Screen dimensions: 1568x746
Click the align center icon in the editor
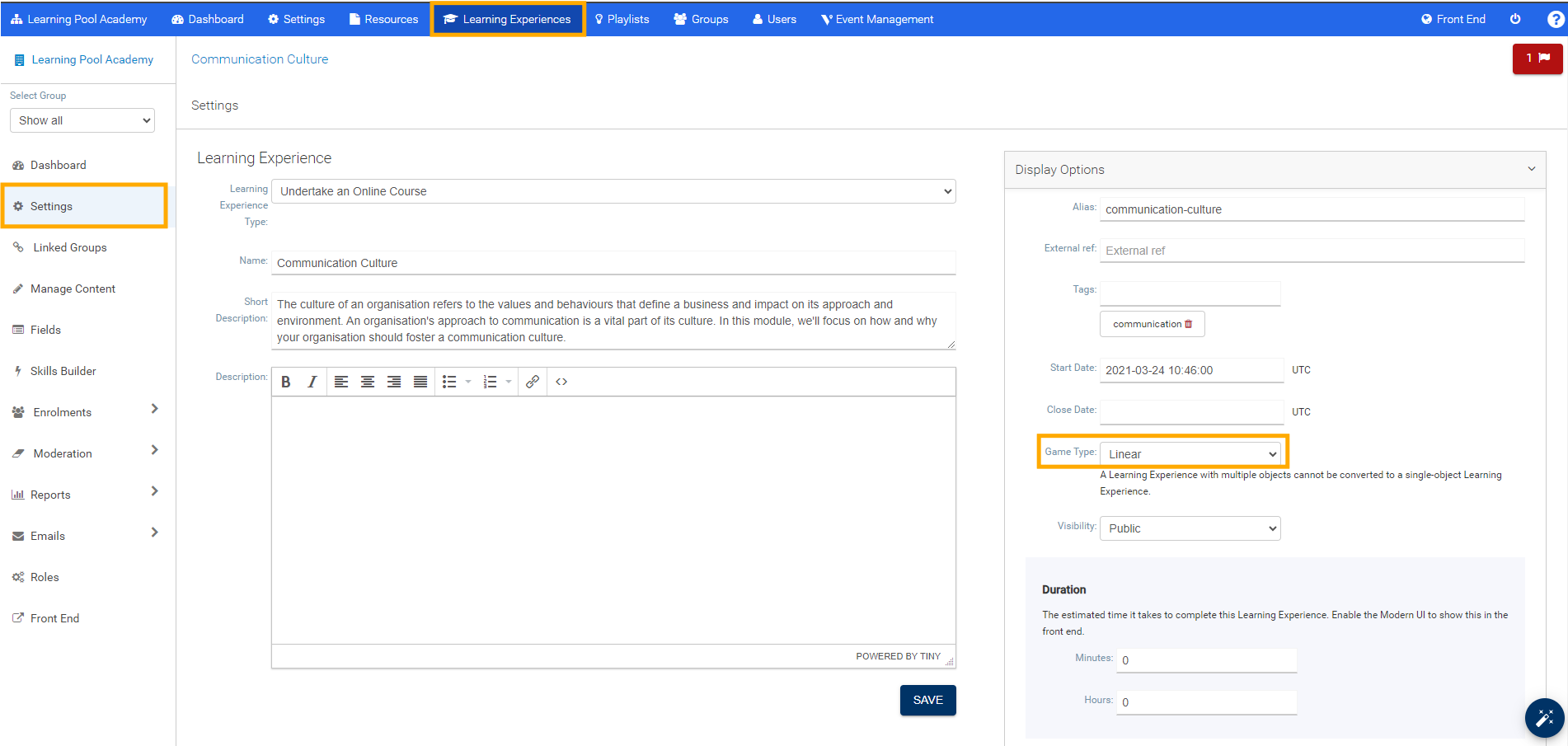coord(368,381)
